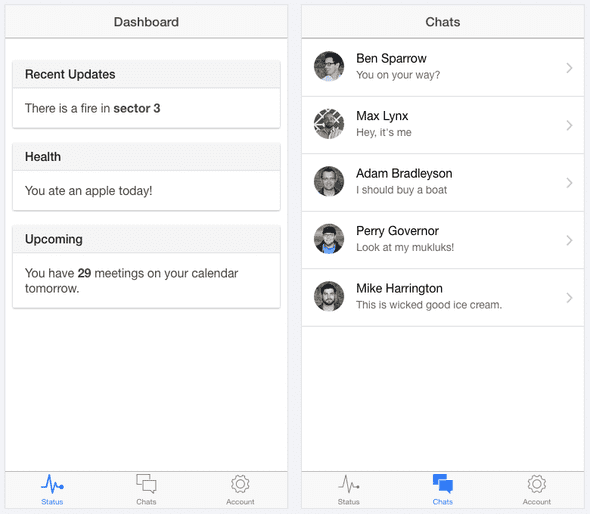This screenshot has height=514, width=590.
Task: Open the Account gear icon in Dashboard
Action: click(x=240, y=484)
